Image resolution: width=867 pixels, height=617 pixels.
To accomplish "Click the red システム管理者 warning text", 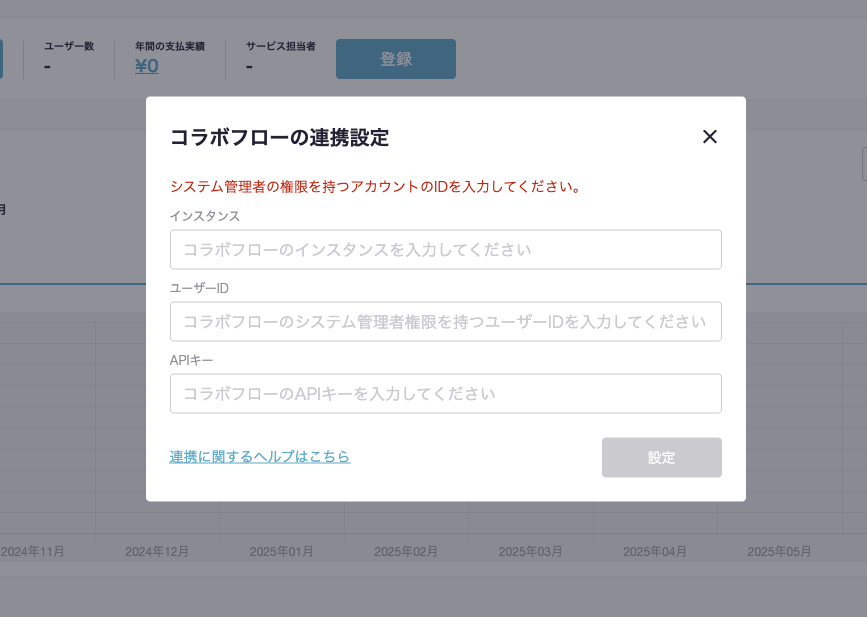I will [376, 187].
